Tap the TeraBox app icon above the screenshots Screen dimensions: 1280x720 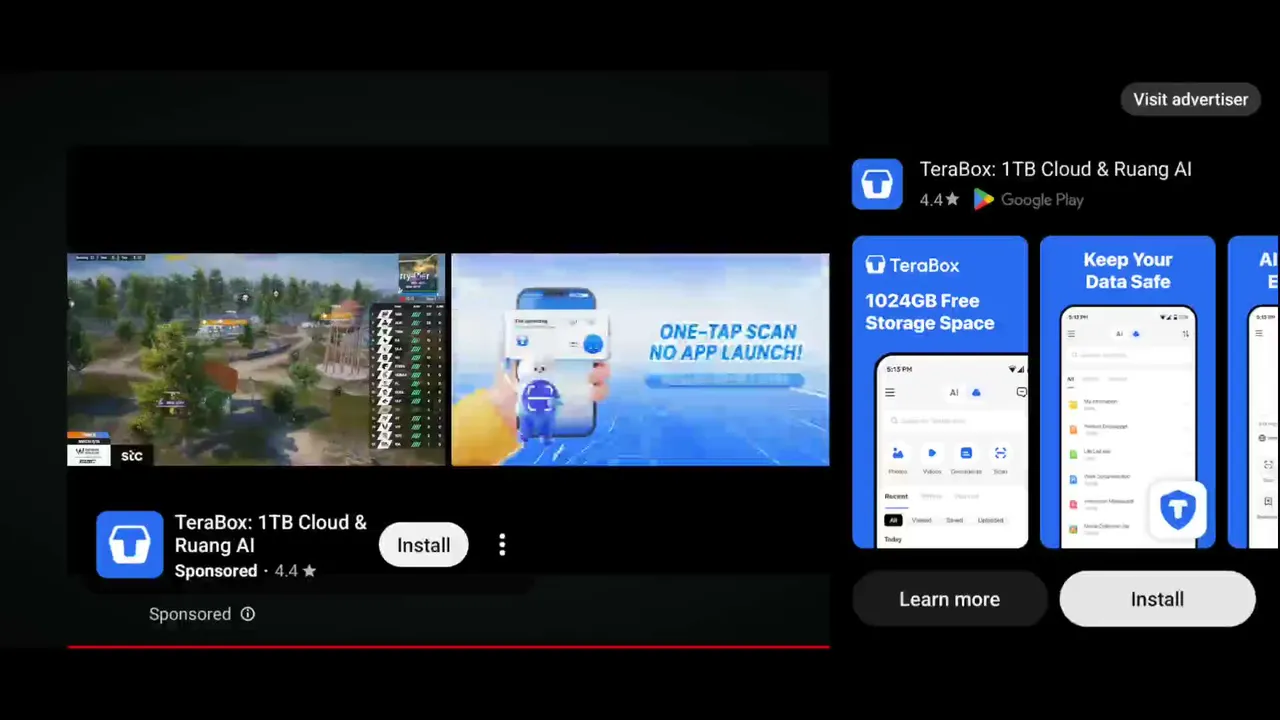(x=877, y=184)
